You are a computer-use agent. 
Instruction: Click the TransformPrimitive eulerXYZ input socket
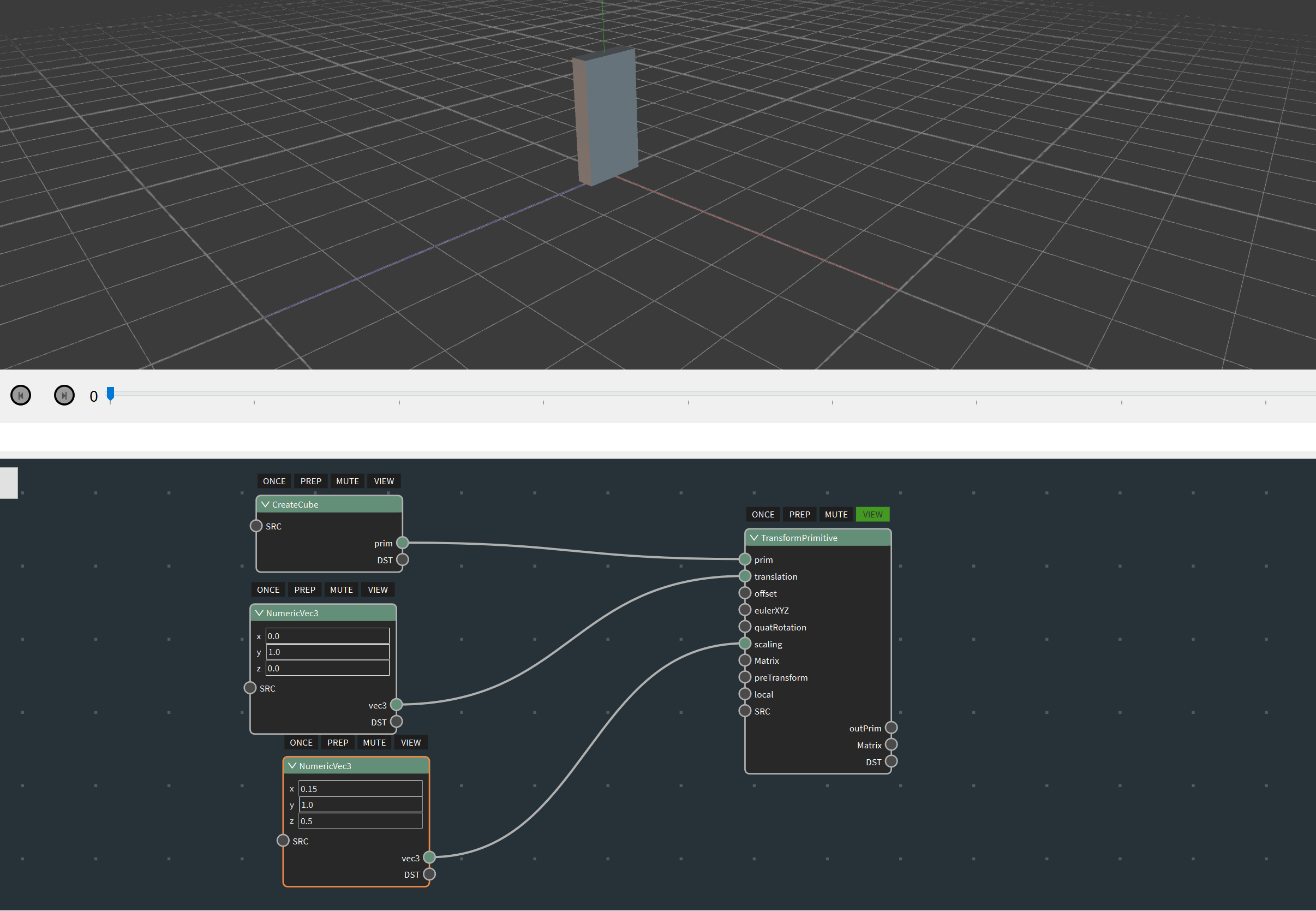(x=745, y=610)
